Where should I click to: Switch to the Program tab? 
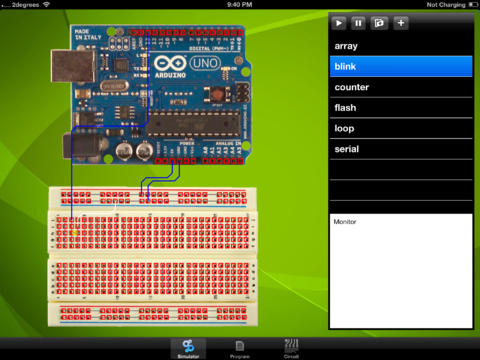(x=240, y=349)
